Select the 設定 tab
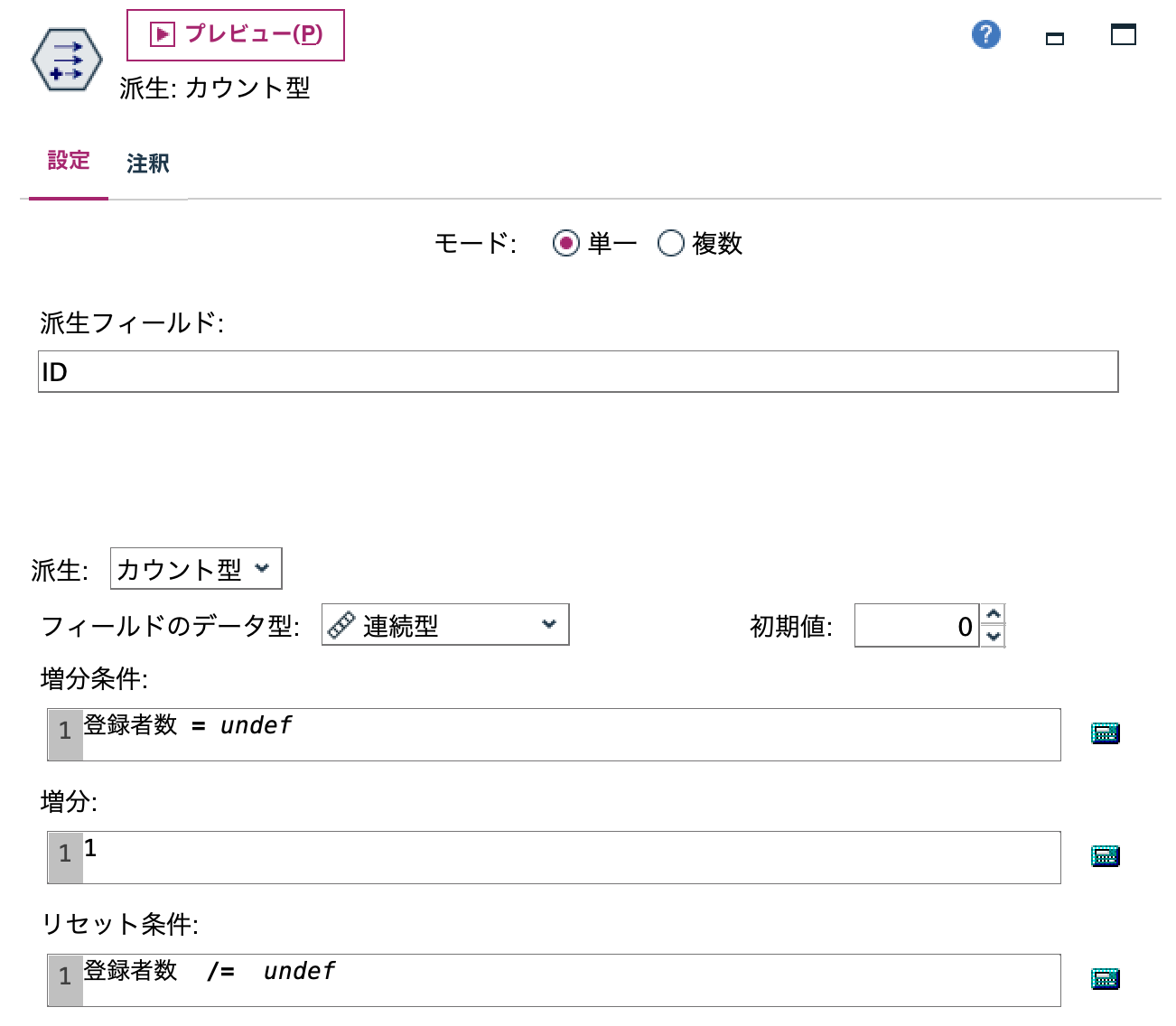The height and width of the screenshot is (1026, 1176). pos(68,161)
